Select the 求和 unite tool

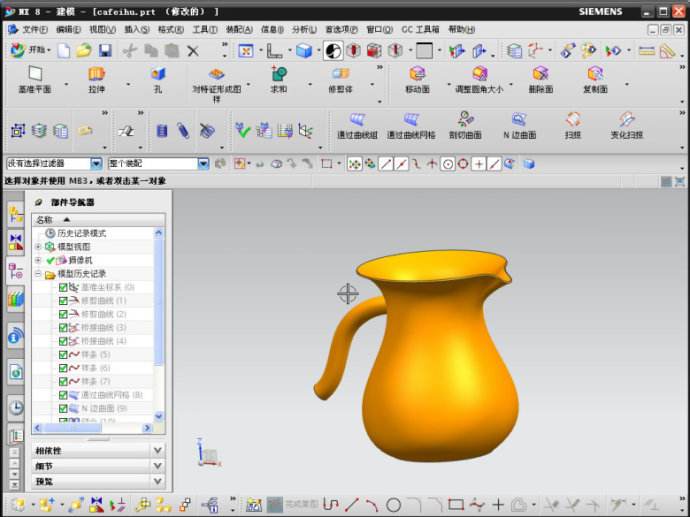pyautogui.click(x=279, y=79)
